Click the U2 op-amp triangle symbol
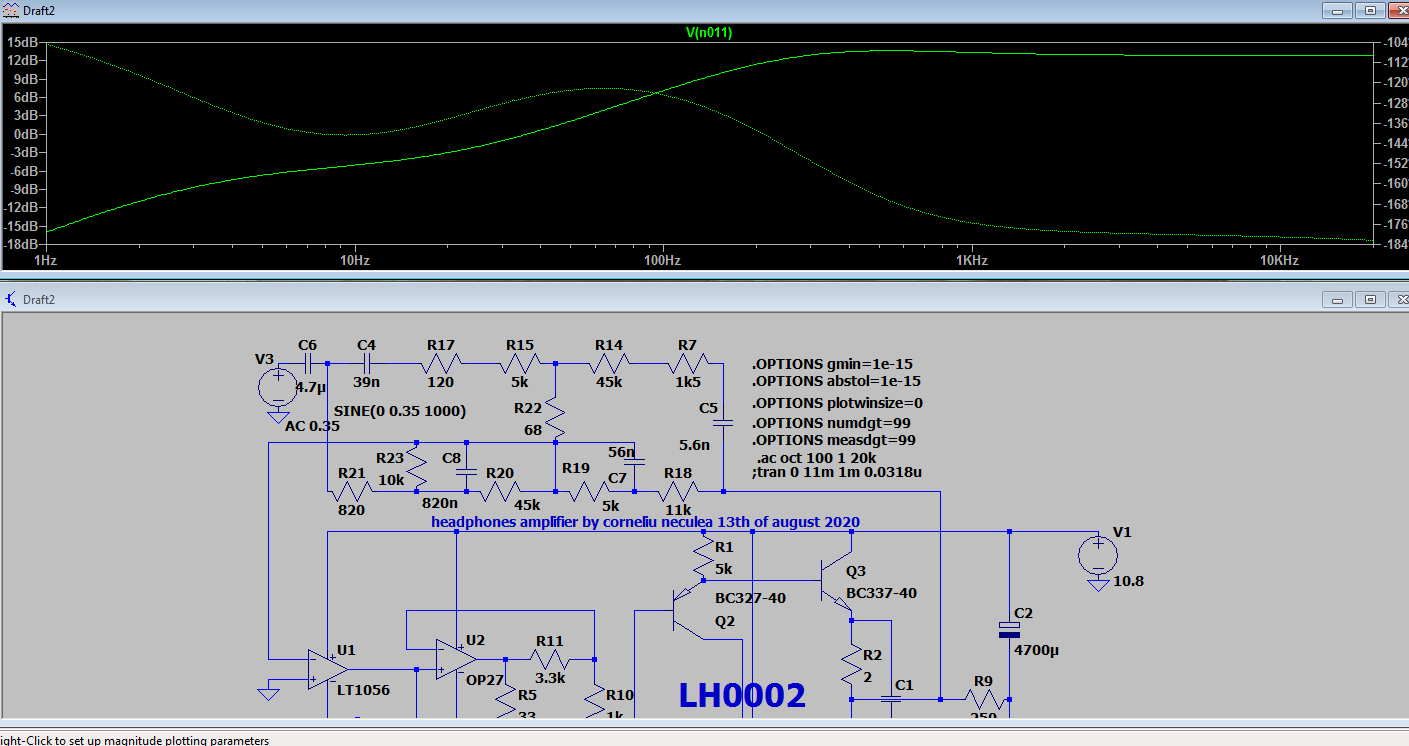Image resolution: width=1409 pixels, height=746 pixels. pyautogui.click(x=455, y=660)
